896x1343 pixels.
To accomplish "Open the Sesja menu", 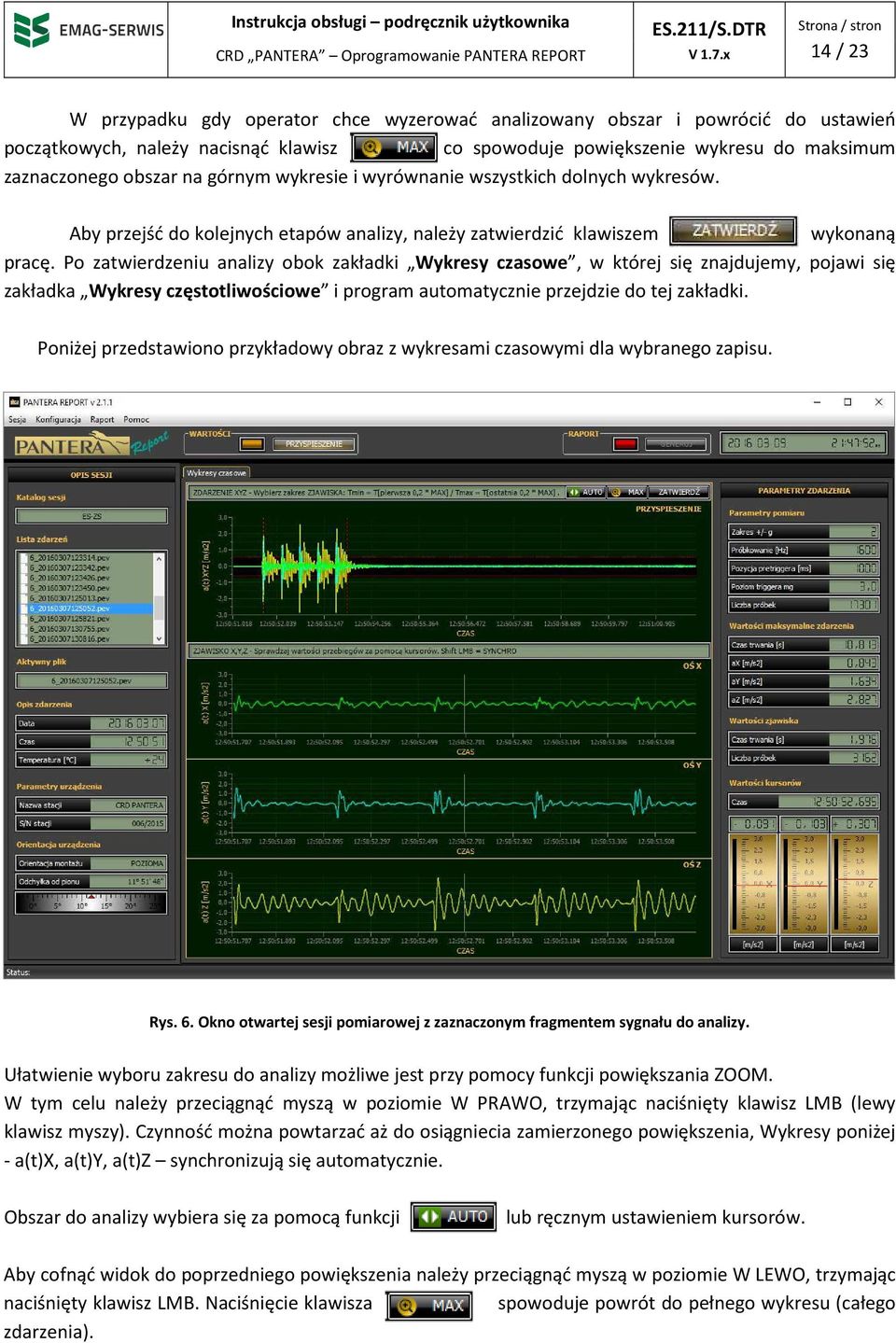I will (x=18, y=420).
